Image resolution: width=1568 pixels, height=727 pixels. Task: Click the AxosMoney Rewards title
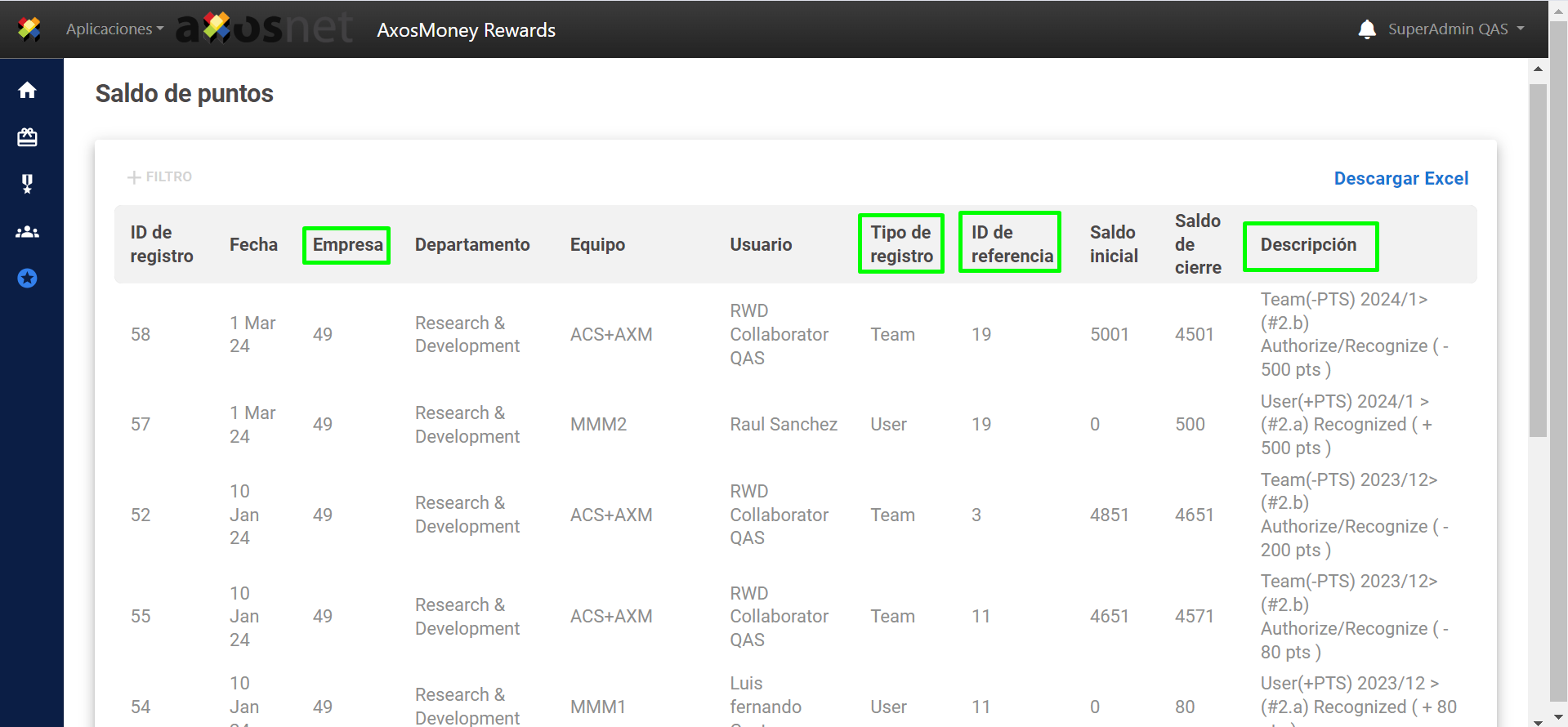click(466, 30)
